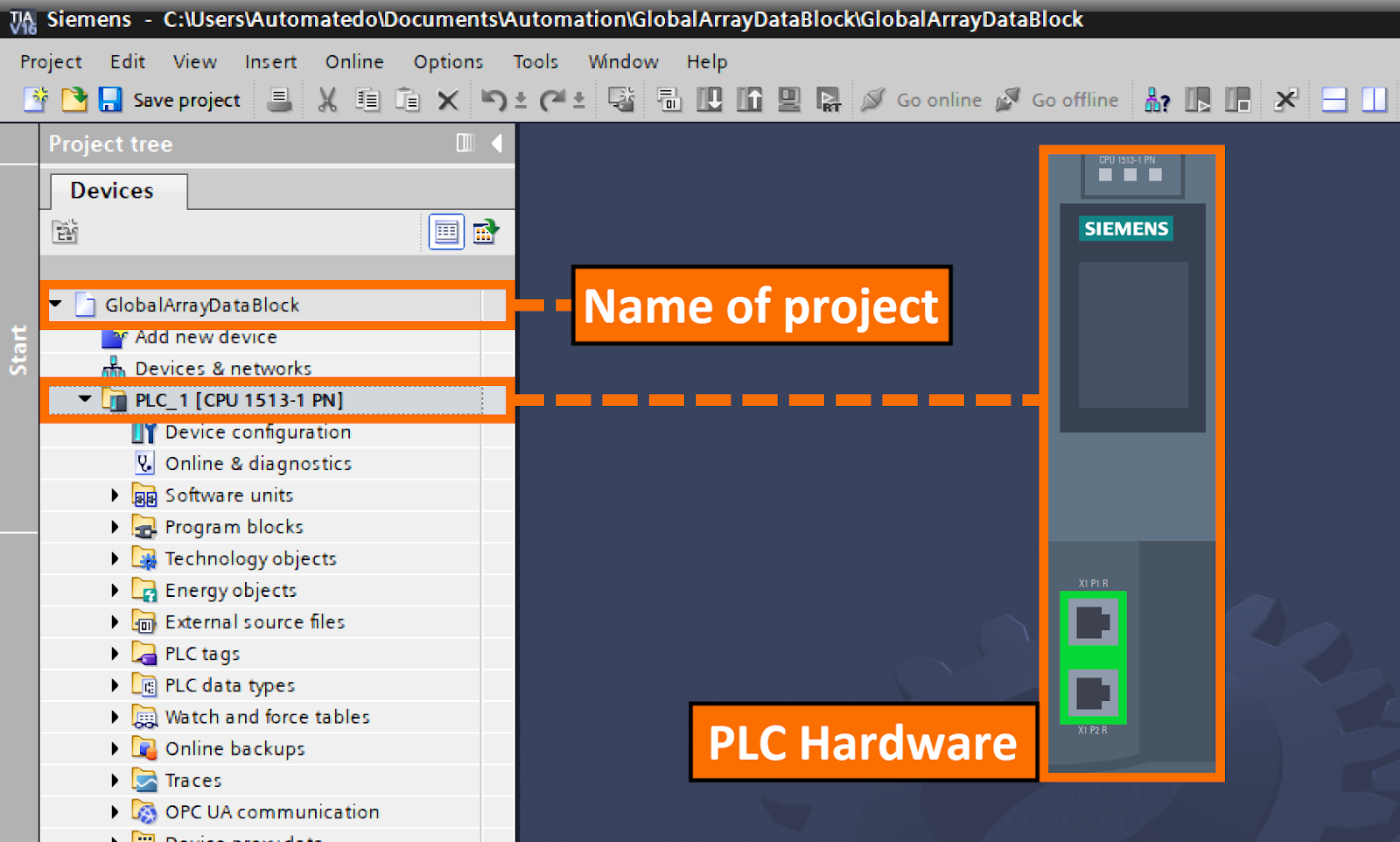
Task: Toggle Project tree column view icon
Action: coord(465,143)
